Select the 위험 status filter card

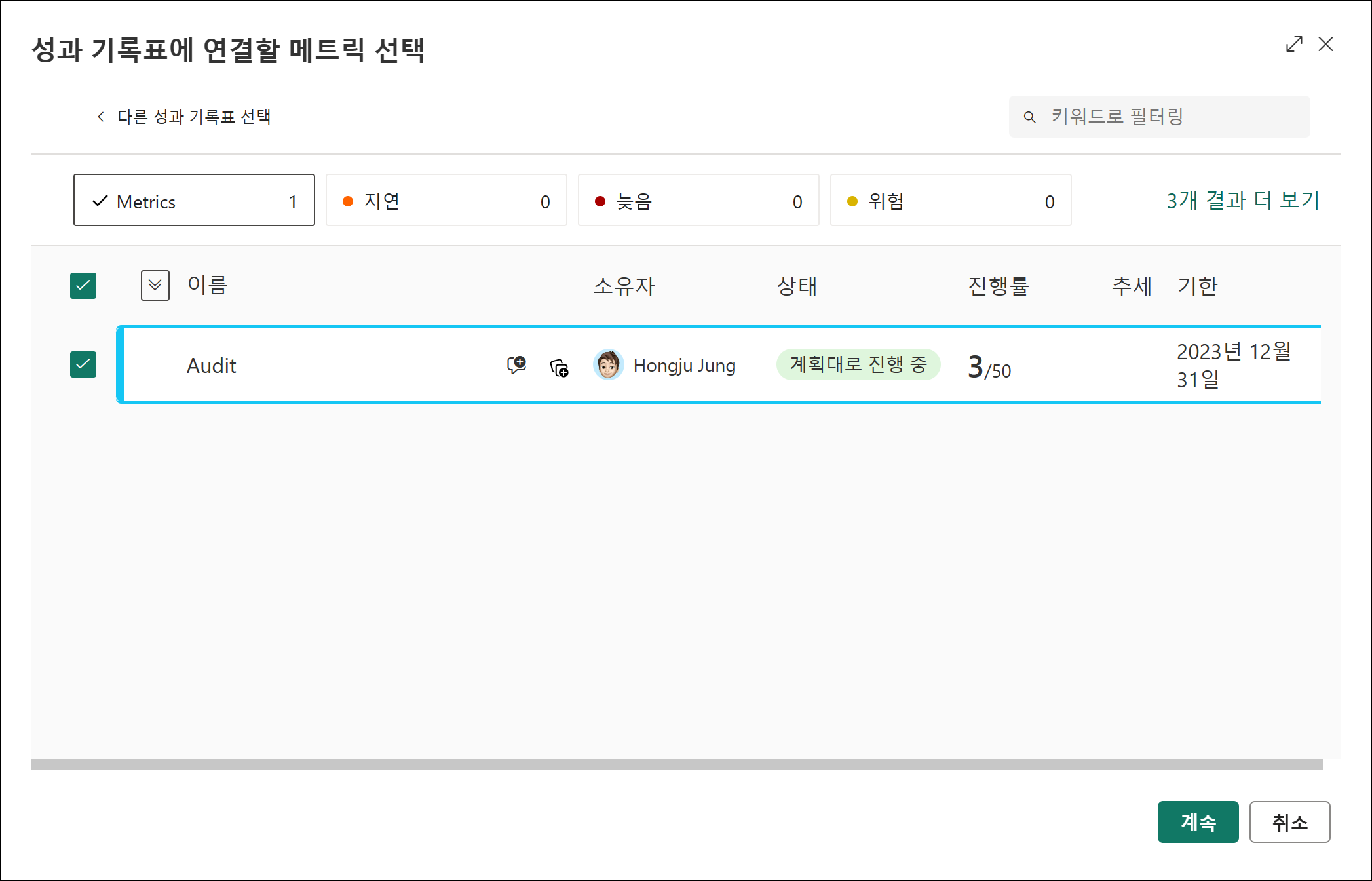coord(950,201)
